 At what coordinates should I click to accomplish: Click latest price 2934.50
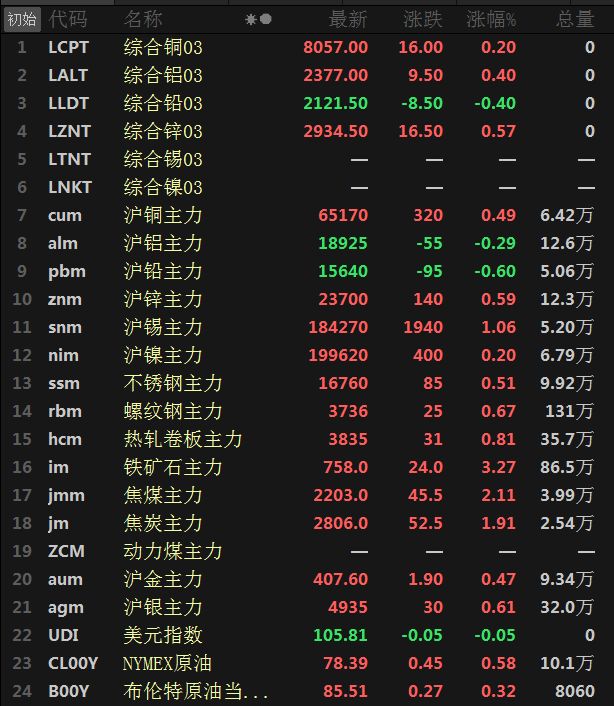point(335,131)
